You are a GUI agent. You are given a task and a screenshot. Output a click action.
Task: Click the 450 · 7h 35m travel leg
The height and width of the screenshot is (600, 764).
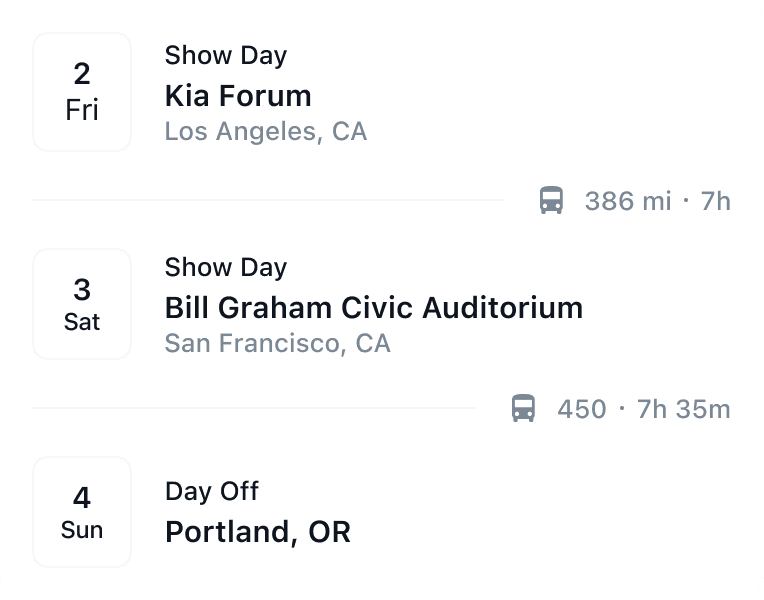point(643,409)
